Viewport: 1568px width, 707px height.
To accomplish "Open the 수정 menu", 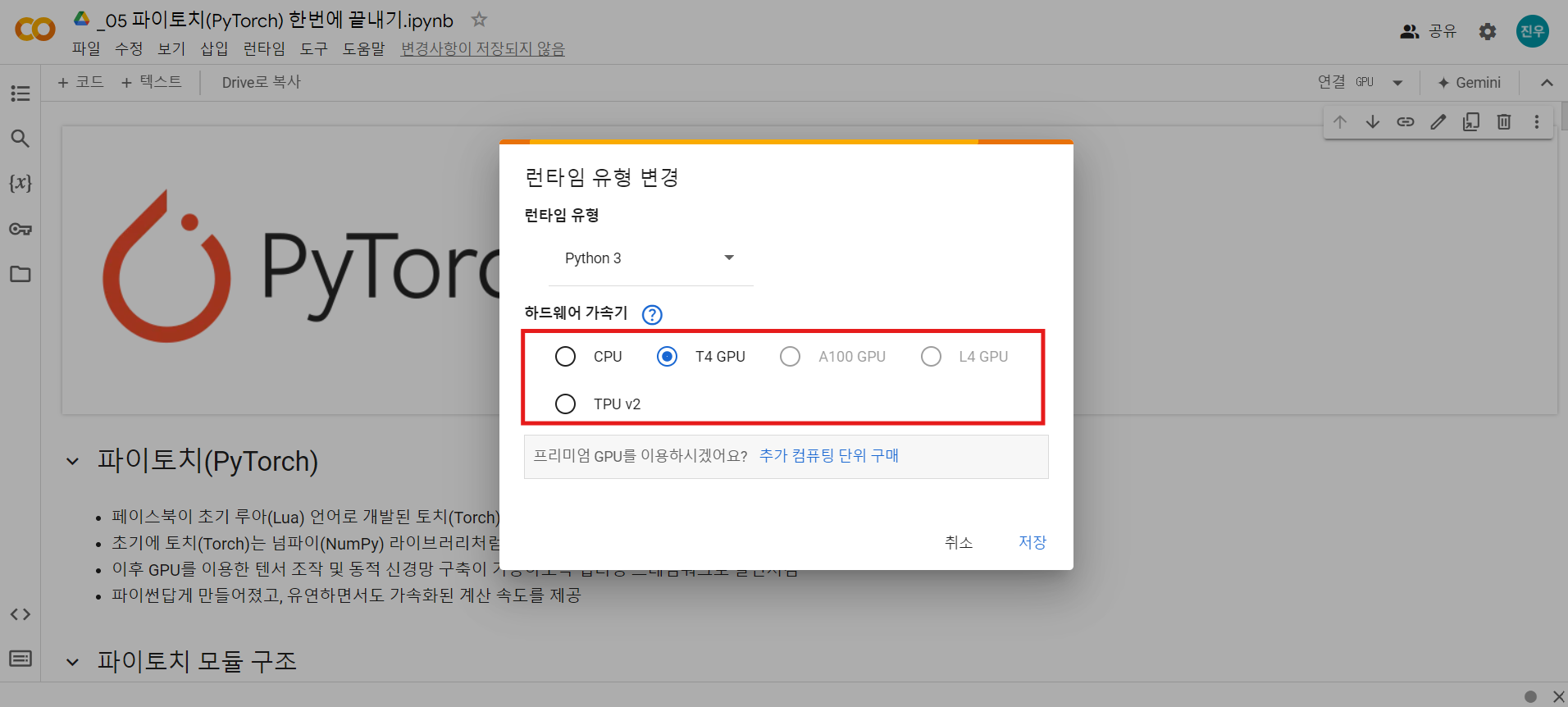I will 129,49.
